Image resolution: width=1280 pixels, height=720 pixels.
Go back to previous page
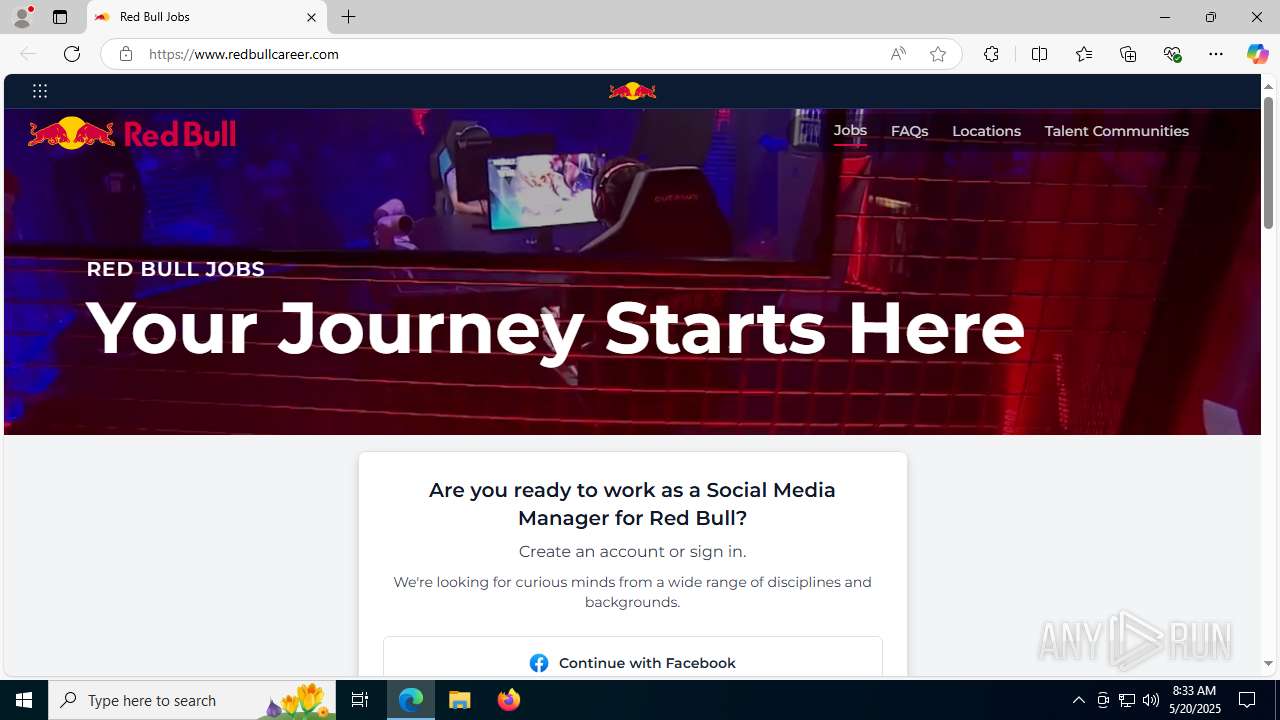(28, 54)
